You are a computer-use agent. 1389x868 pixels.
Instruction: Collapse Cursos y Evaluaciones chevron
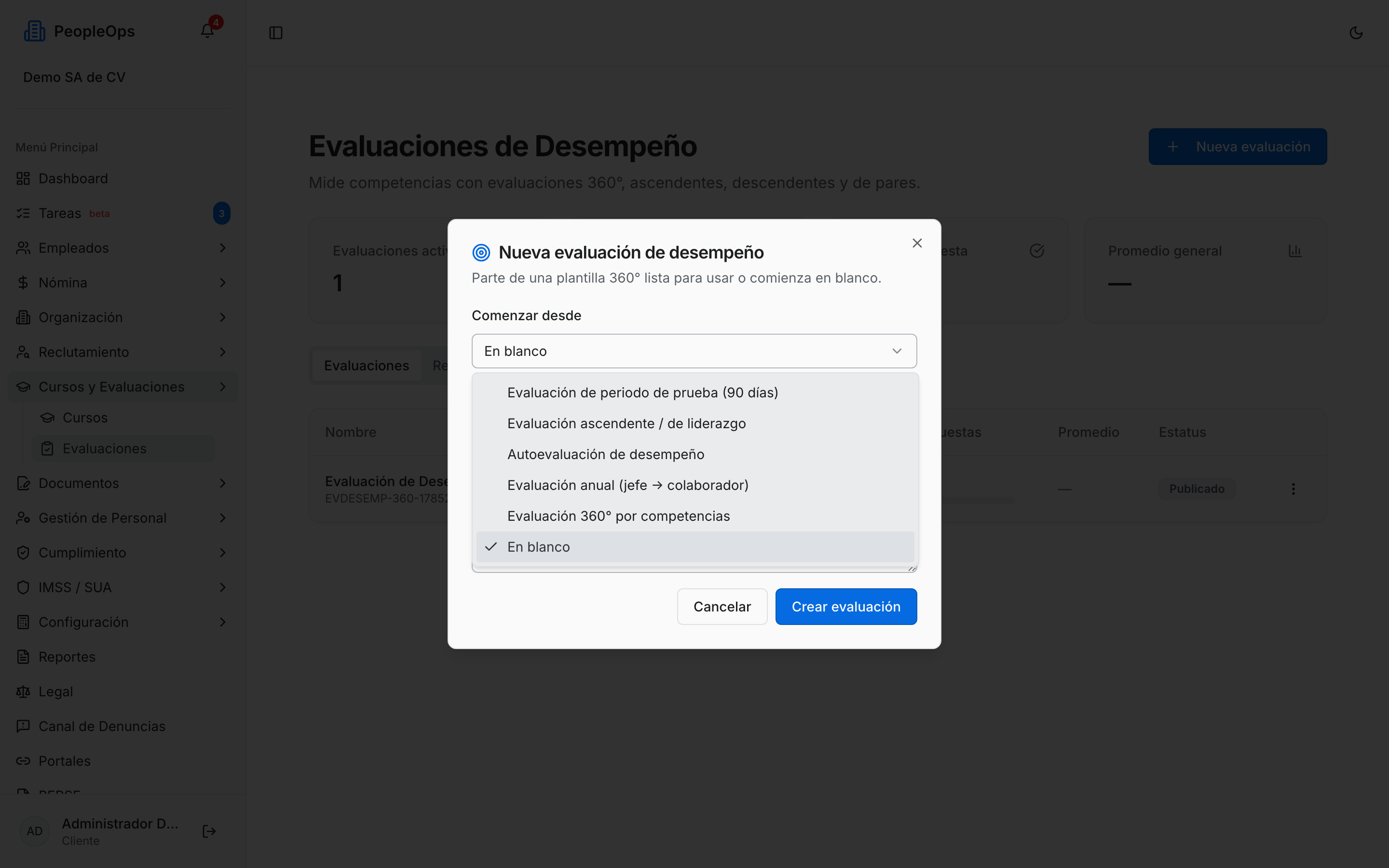pyautogui.click(x=223, y=387)
